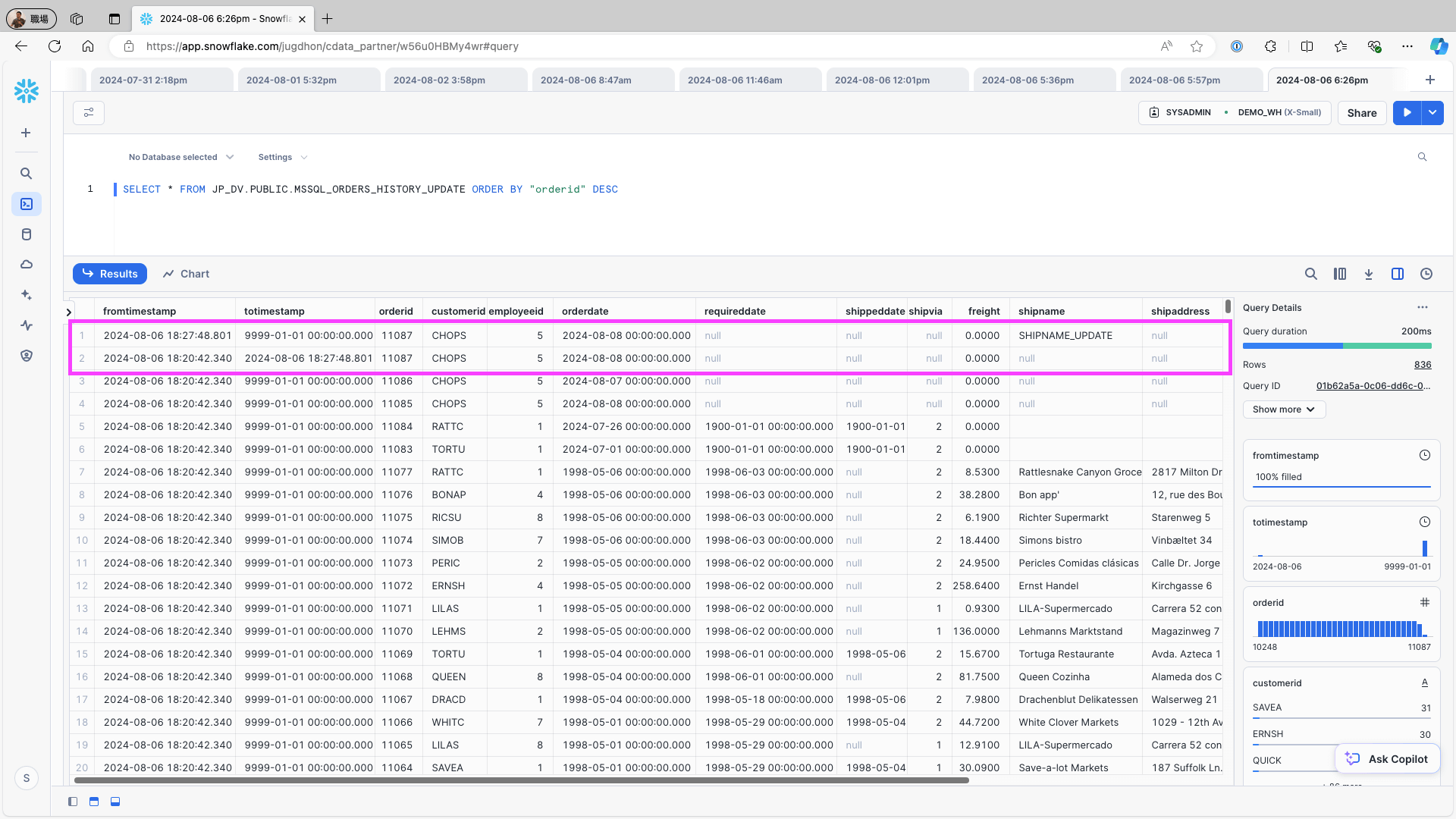Click the download results icon
The height and width of the screenshot is (819, 1456).
[1369, 274]
